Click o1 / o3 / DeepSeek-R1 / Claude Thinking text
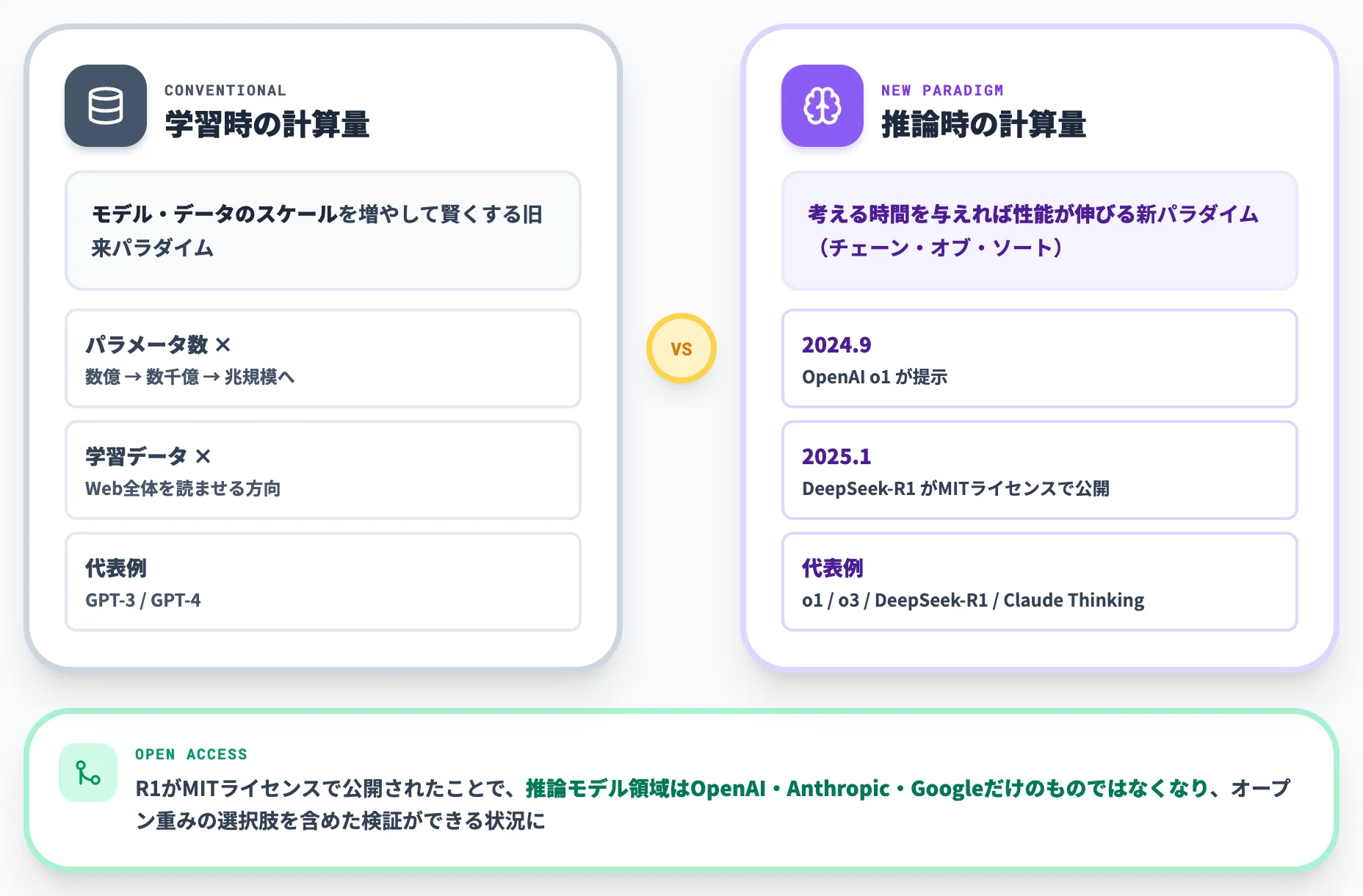This screenshot has height=896, width=1363. [x=973, y=600]
